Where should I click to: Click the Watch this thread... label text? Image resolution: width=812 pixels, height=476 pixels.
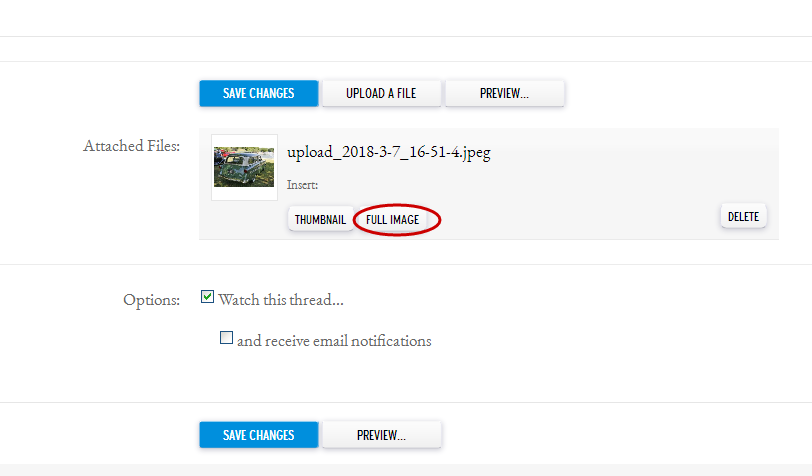[x=281, y=300]
